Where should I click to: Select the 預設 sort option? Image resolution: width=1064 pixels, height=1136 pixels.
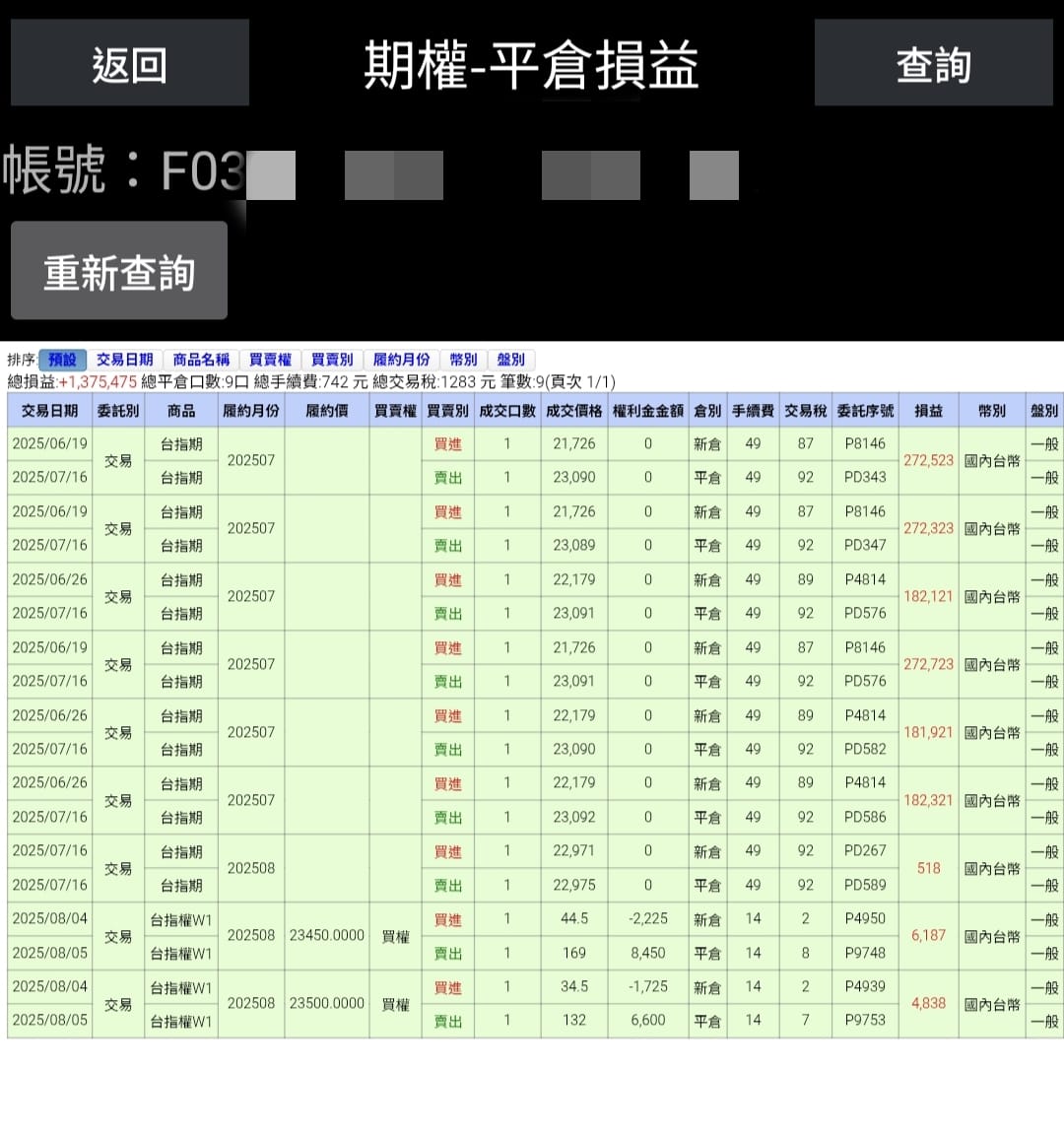point(62,360)
